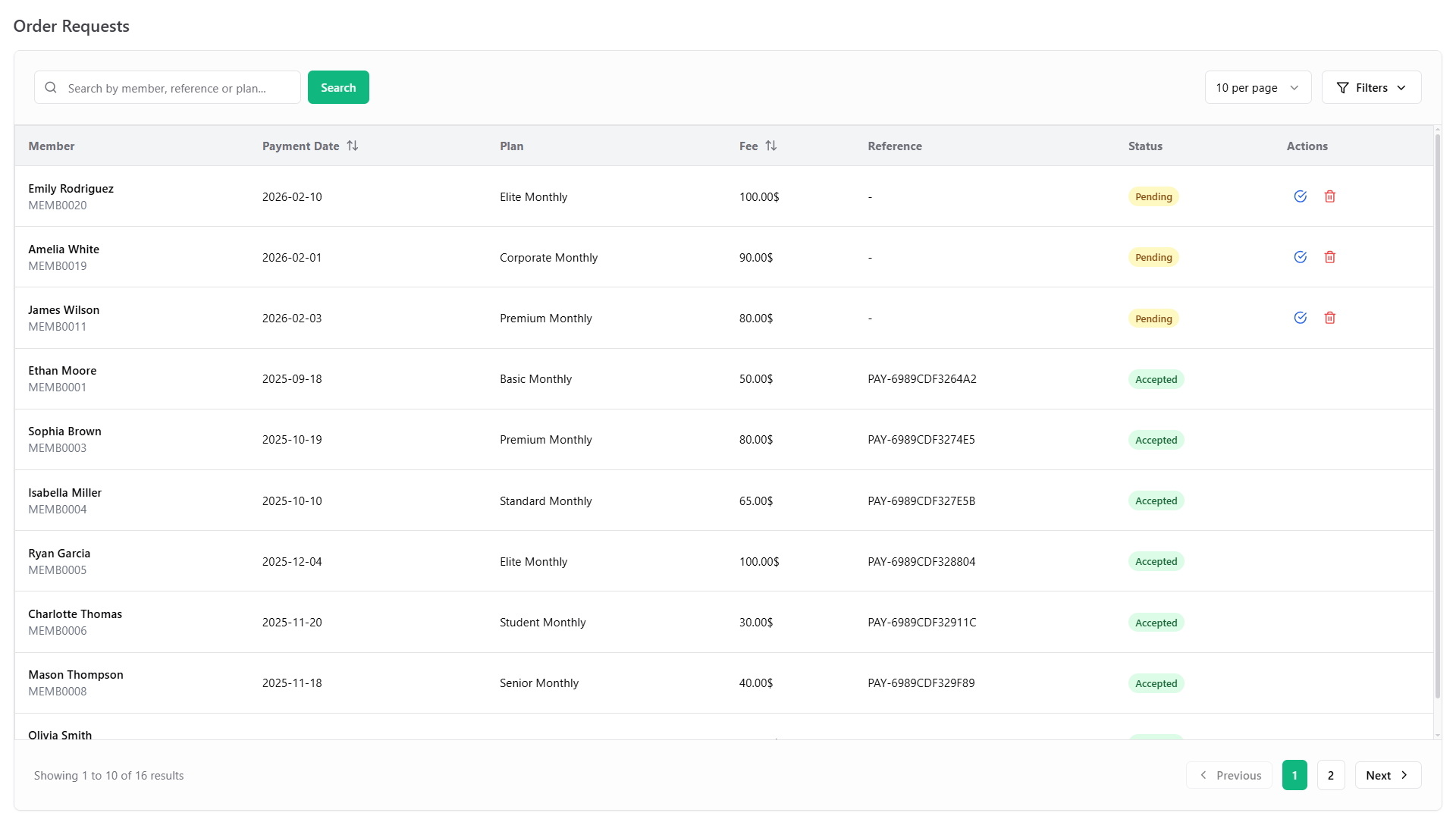The height and width of the screenshot is (819, 1456).
Task: Click the Accepted badge for Sophia Brown
Action: point(1156,440)
